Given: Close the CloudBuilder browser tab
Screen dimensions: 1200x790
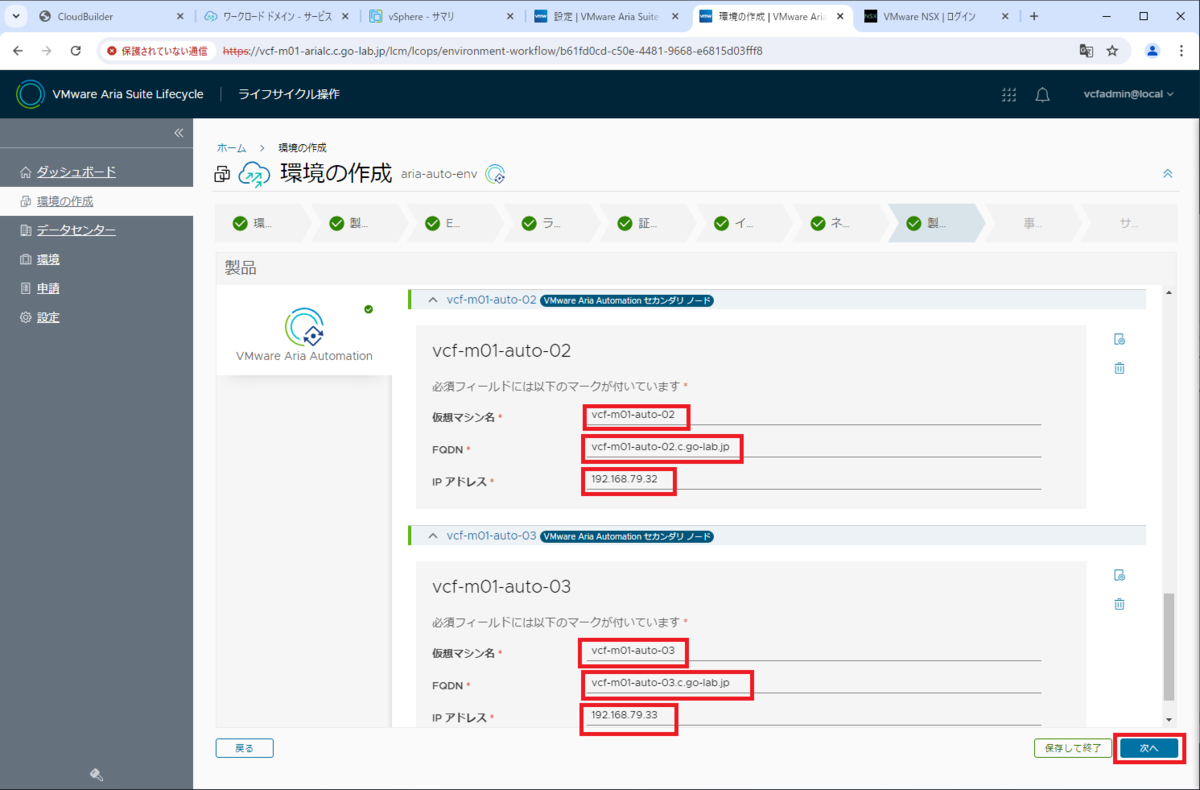Looking at the screenshot, I should [x=179, y=16].
